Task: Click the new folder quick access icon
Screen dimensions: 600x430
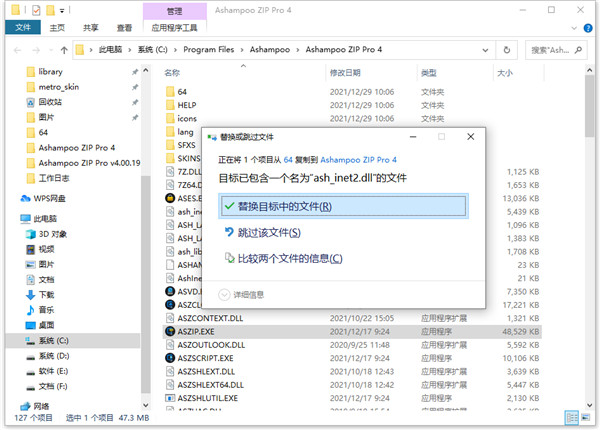Action: [x=51, y=10]
